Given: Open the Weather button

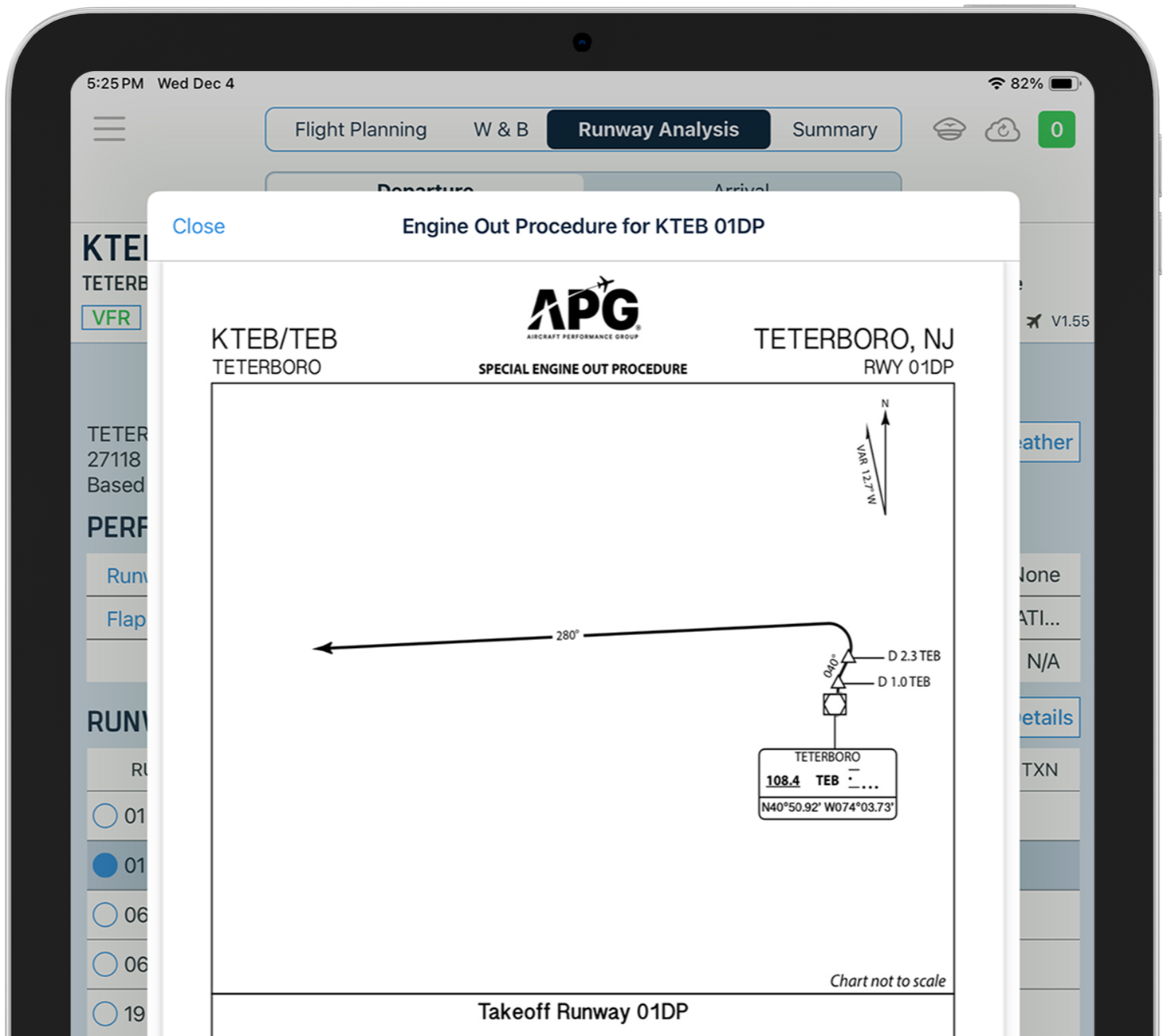Looking at the screenshot, I should (1048, 442).
